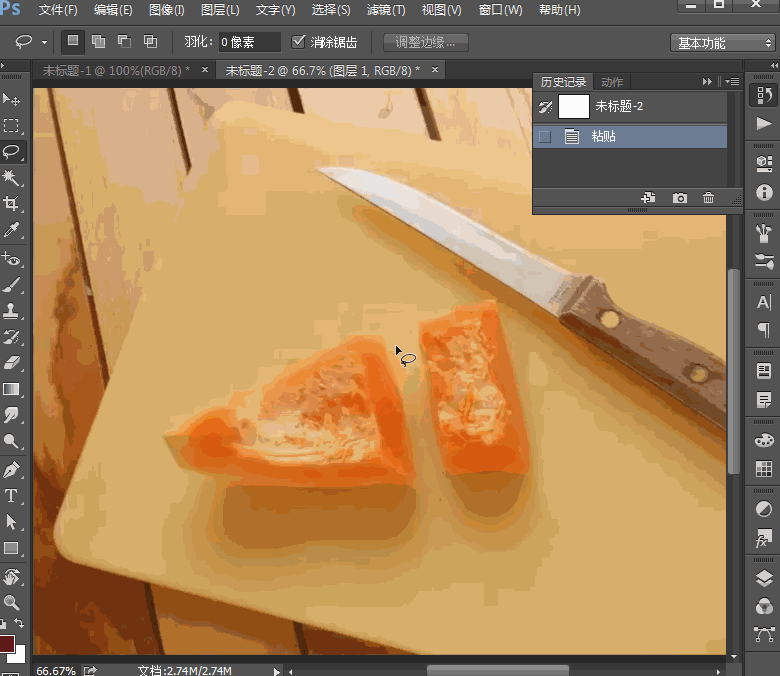Open the Color palette panel icon
Image resolution: width=780 pixels, height=676 pixels.
[764, 440]
